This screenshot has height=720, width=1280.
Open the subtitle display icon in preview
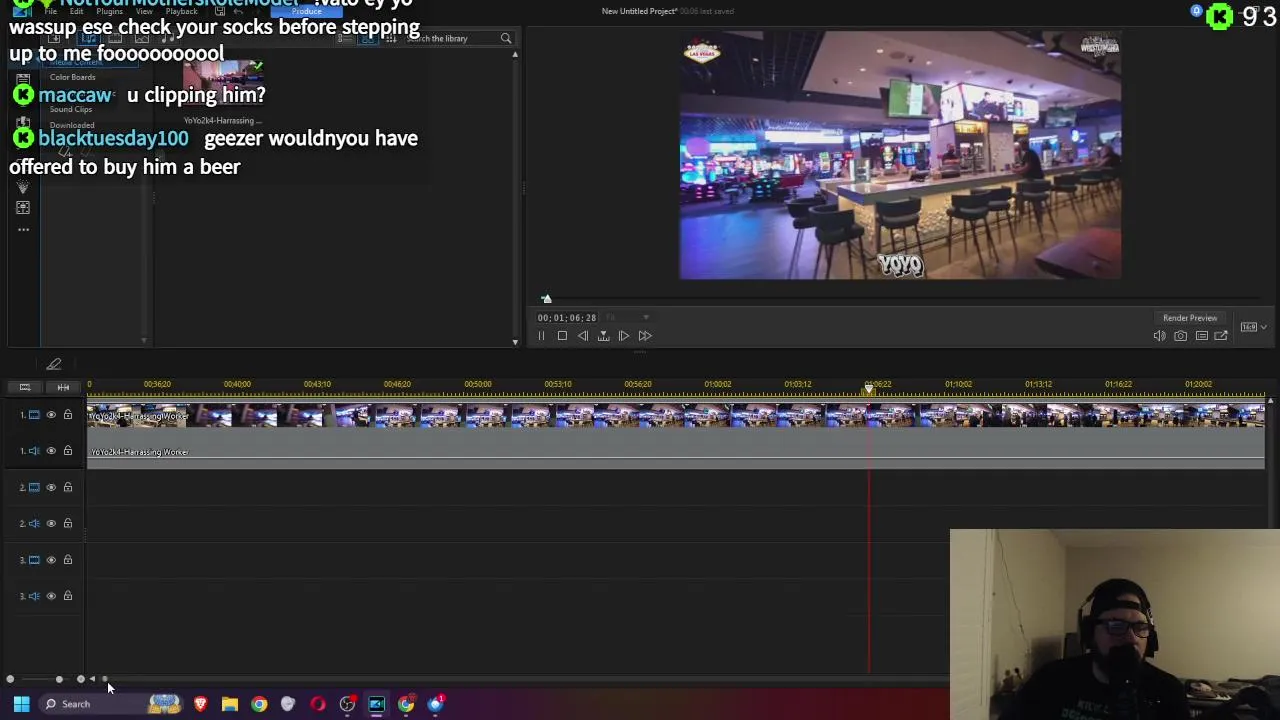coord(1201,336)
